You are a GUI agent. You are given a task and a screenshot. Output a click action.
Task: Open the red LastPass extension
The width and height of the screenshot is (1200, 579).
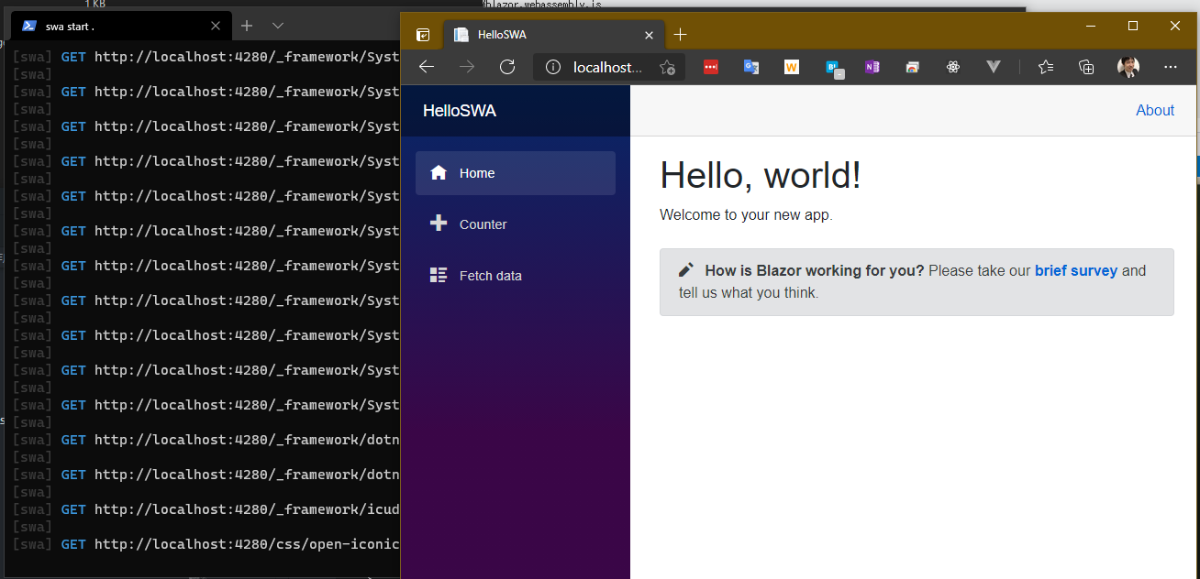click(x=710, y=67)
